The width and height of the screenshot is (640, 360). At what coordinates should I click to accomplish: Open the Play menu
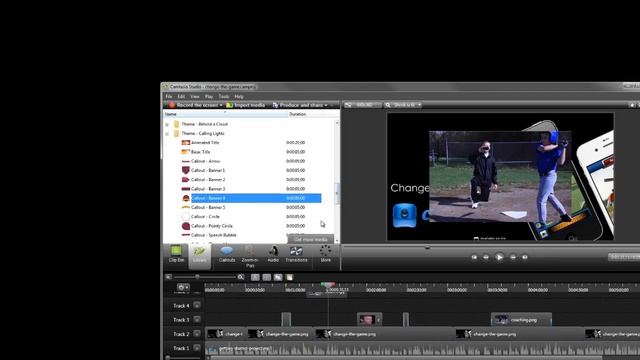click(209, 97)
